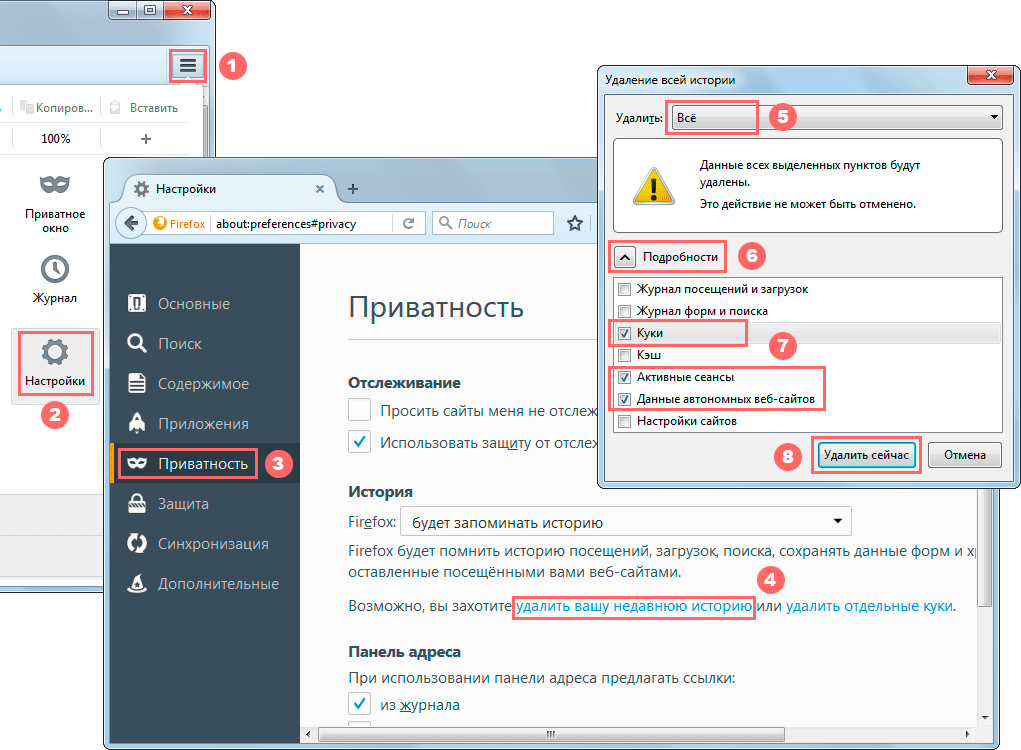Toggle Журнал форм и поиска checkbox

(x=624, y=311)
